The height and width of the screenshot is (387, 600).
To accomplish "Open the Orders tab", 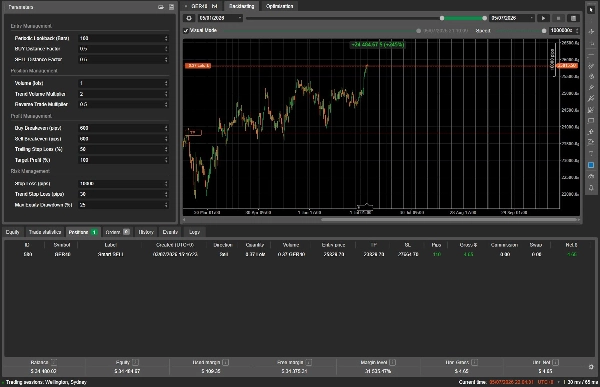I will point(117,232).
